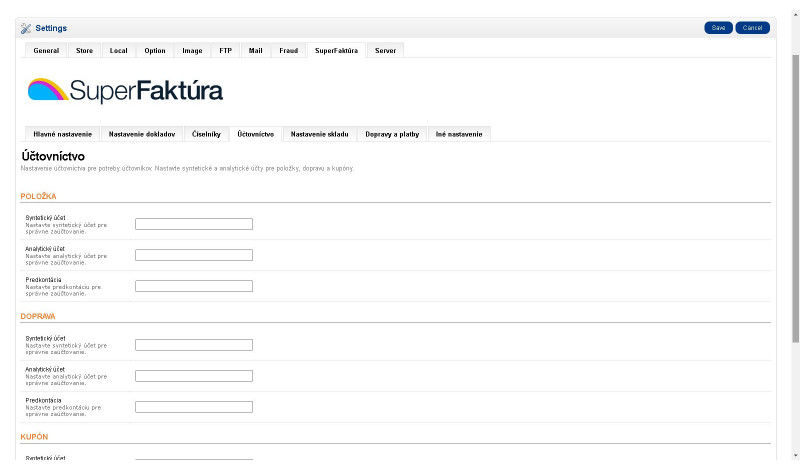Open the Nastavenie skladu sub-tab
Screen dimensions: 800x470
pos(320,134)
